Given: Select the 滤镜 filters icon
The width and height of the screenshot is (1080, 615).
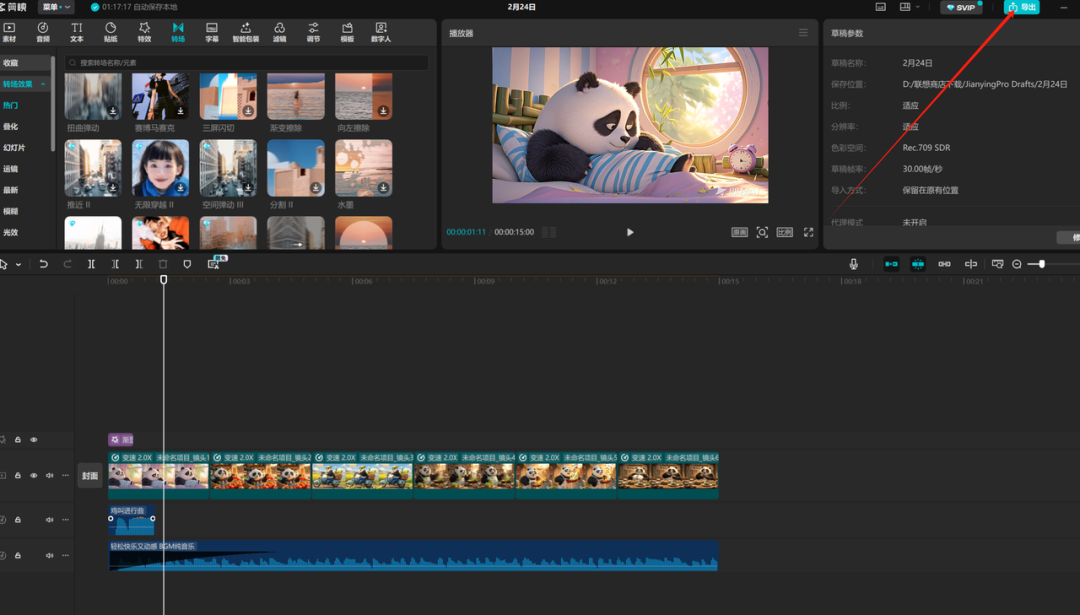Looking at the screenshot, I should pyautogui.click(x=279, y=32).
